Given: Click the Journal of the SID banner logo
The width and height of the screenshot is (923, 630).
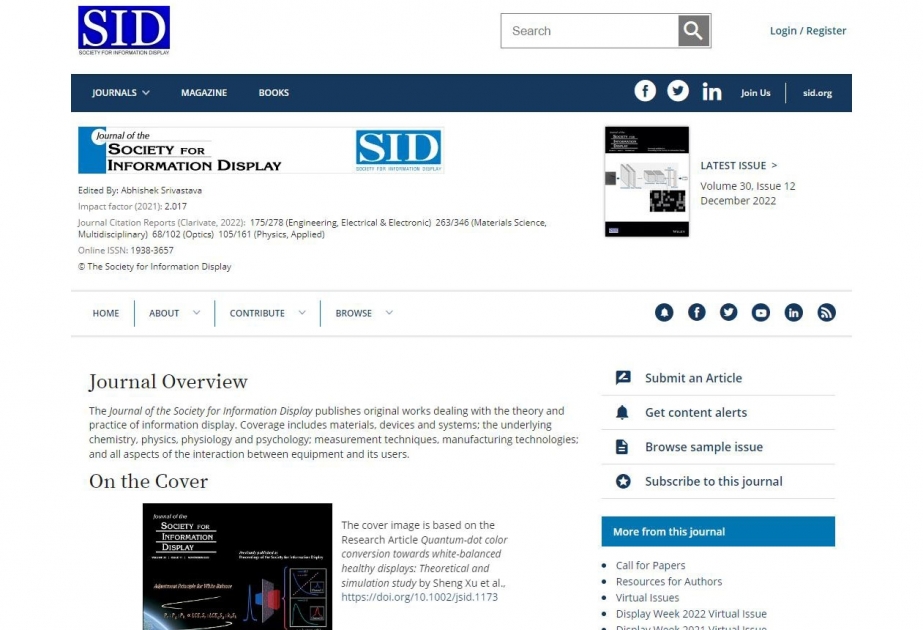Looking at the screenshot, I should coord(260,150).
